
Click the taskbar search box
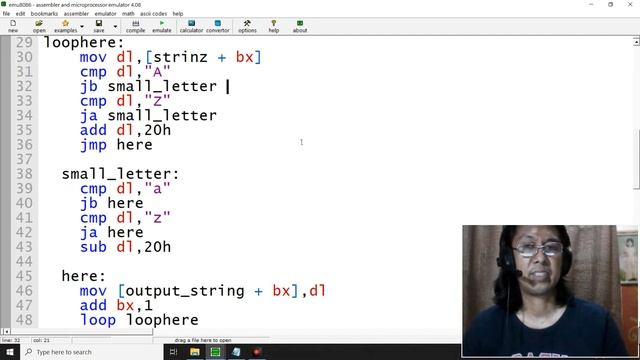[x=91, y=352]
